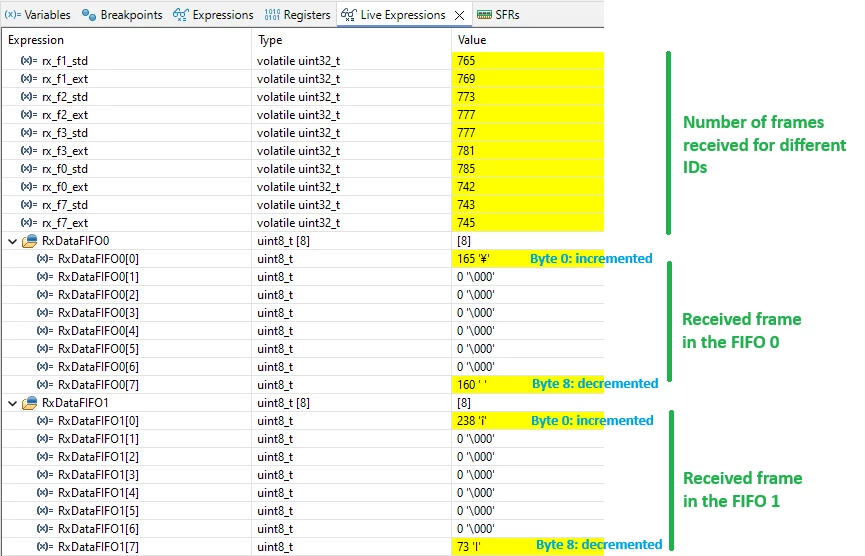Select the rx_f2_ext expression

point(65,115)
